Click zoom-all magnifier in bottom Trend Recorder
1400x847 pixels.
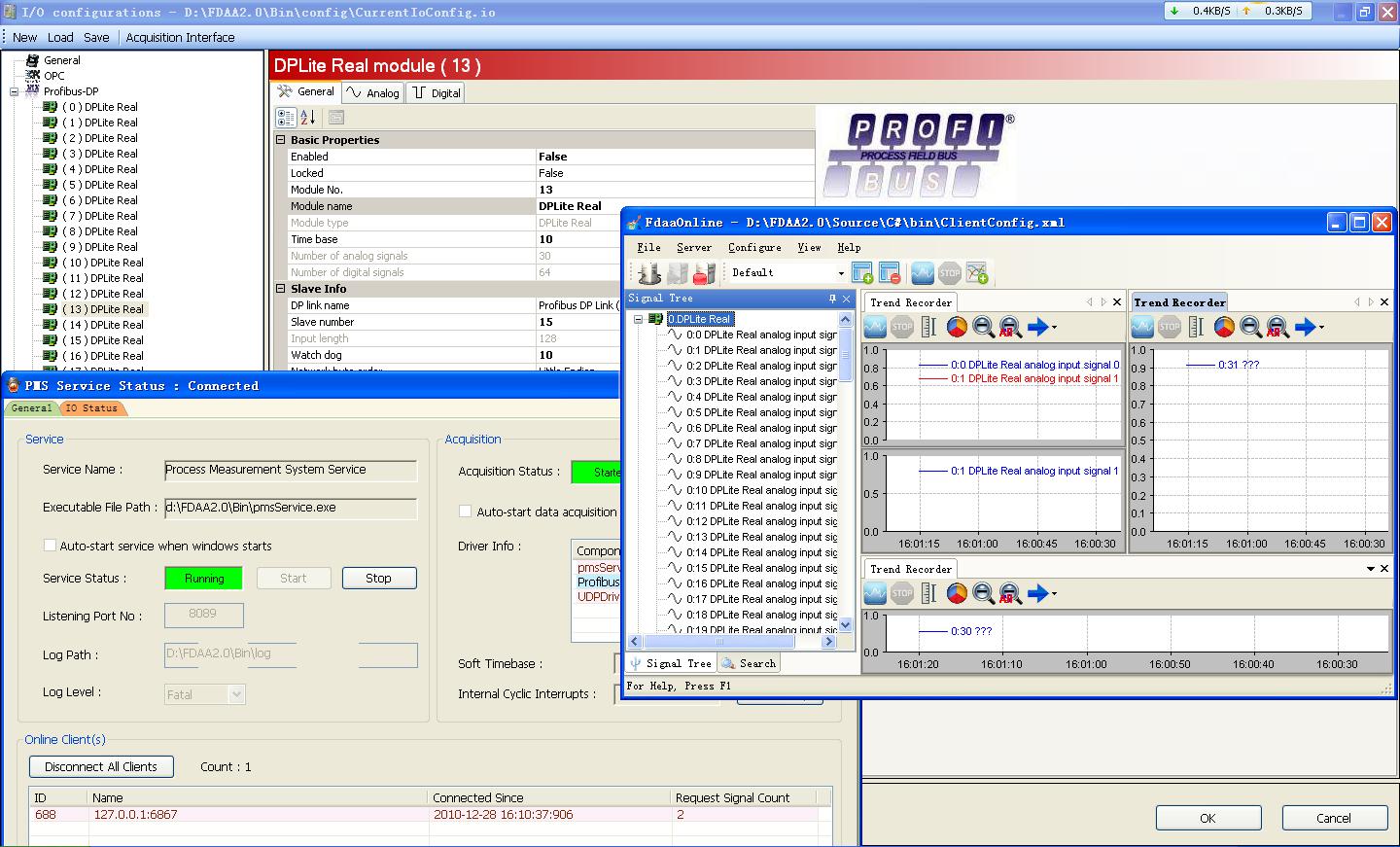tap(1010, 593)
